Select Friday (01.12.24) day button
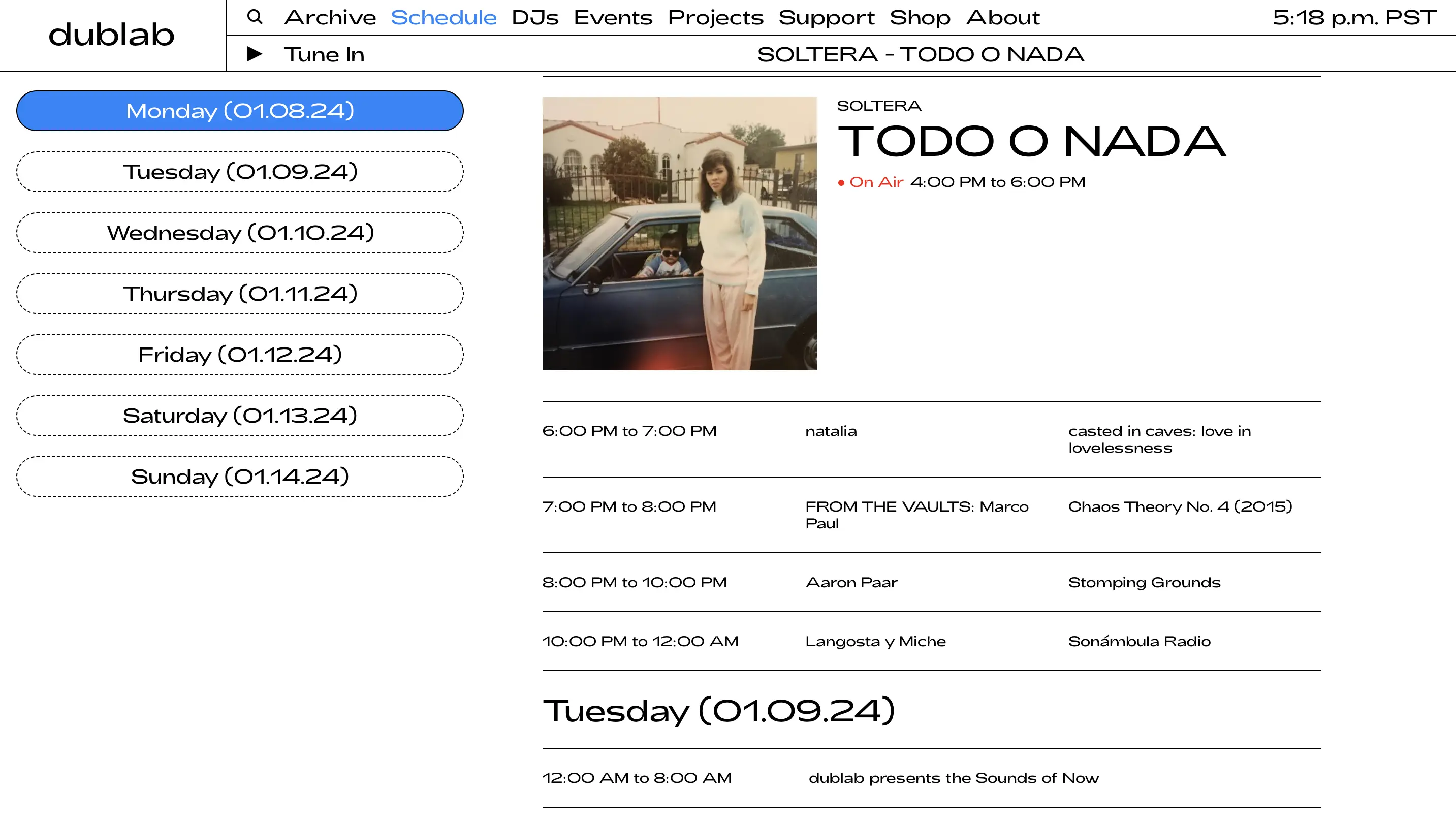Image resolution: width=1456 pixels, height=825 pixels. click(240, 354)
